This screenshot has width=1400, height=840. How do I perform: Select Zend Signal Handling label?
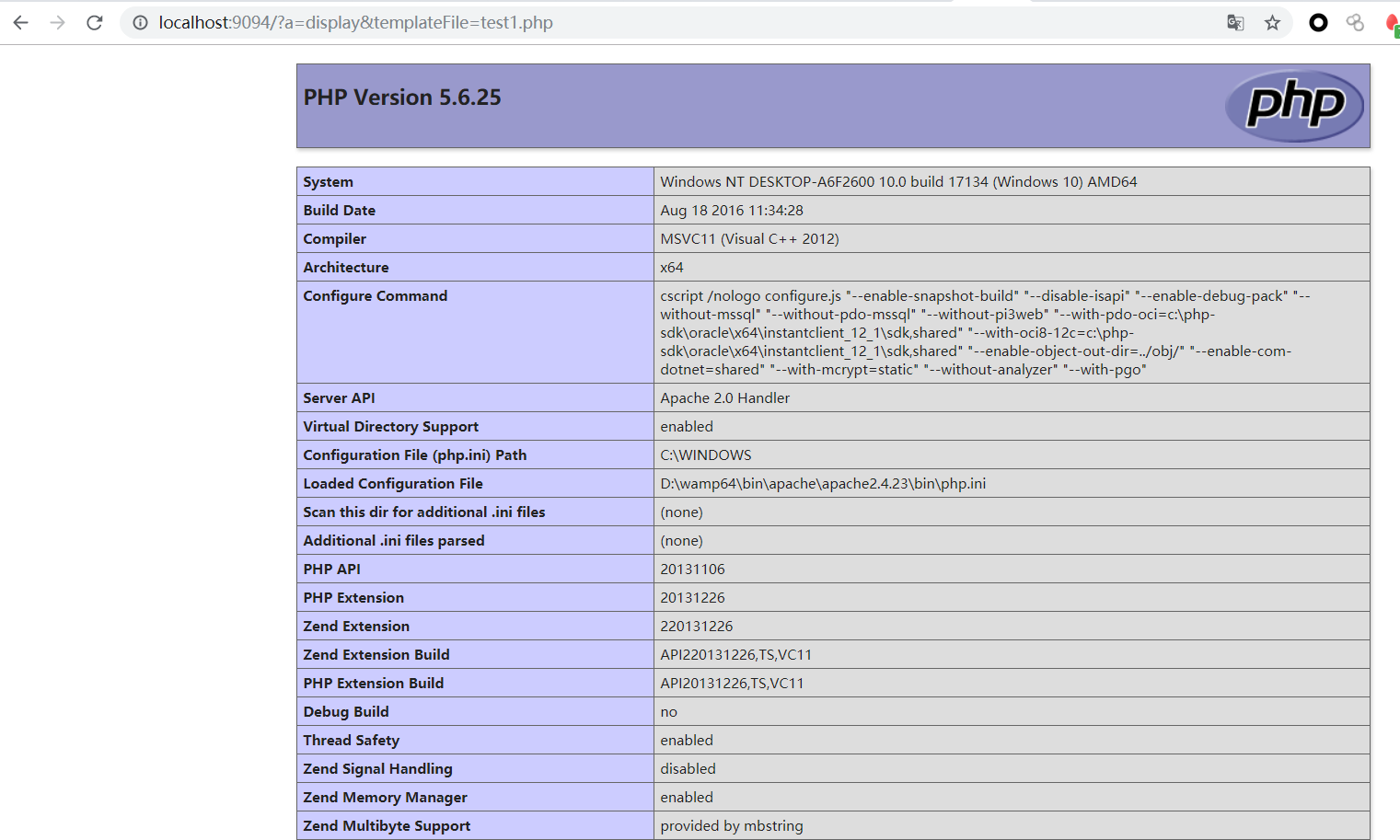click(x=377, y=769)
